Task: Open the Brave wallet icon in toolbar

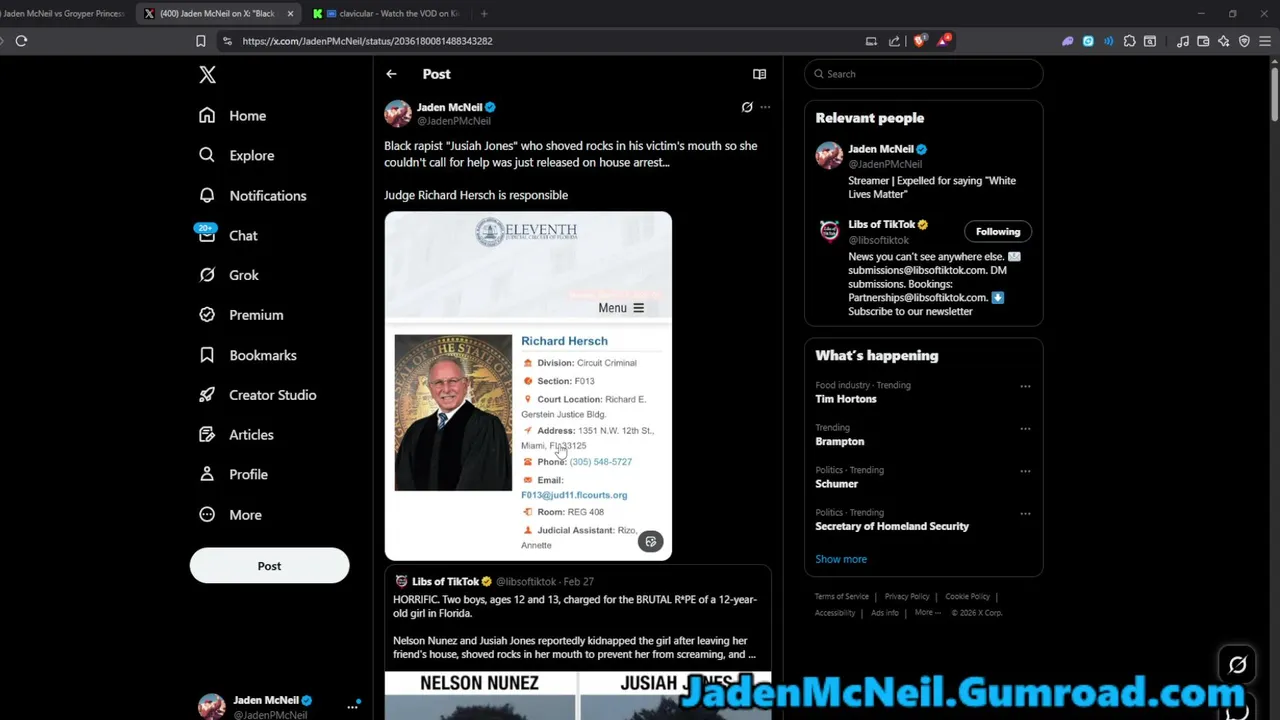Action: (x=1203, y=41)
